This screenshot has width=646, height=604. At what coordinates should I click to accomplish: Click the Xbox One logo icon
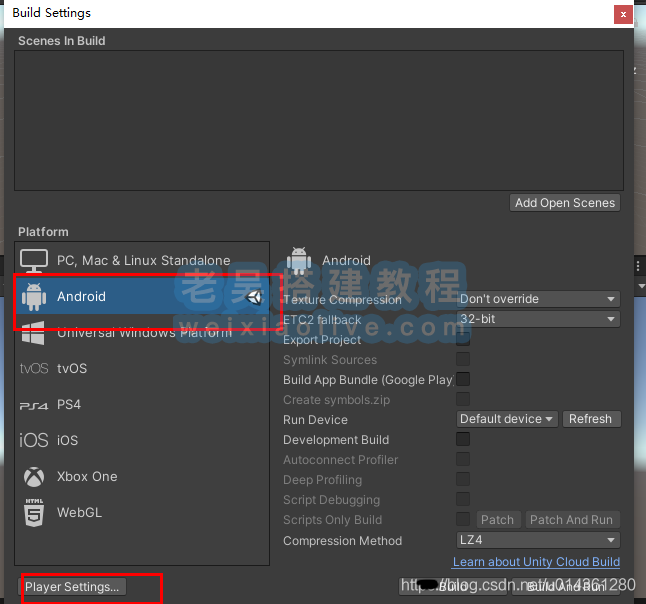34,477
